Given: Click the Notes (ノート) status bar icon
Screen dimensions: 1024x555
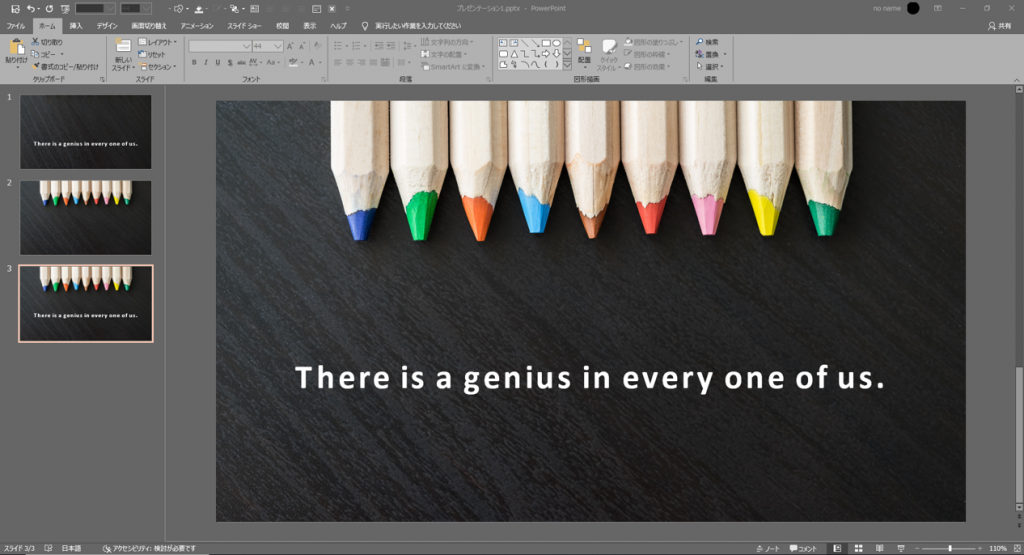Looking at the screenshot, I should 767,548.
